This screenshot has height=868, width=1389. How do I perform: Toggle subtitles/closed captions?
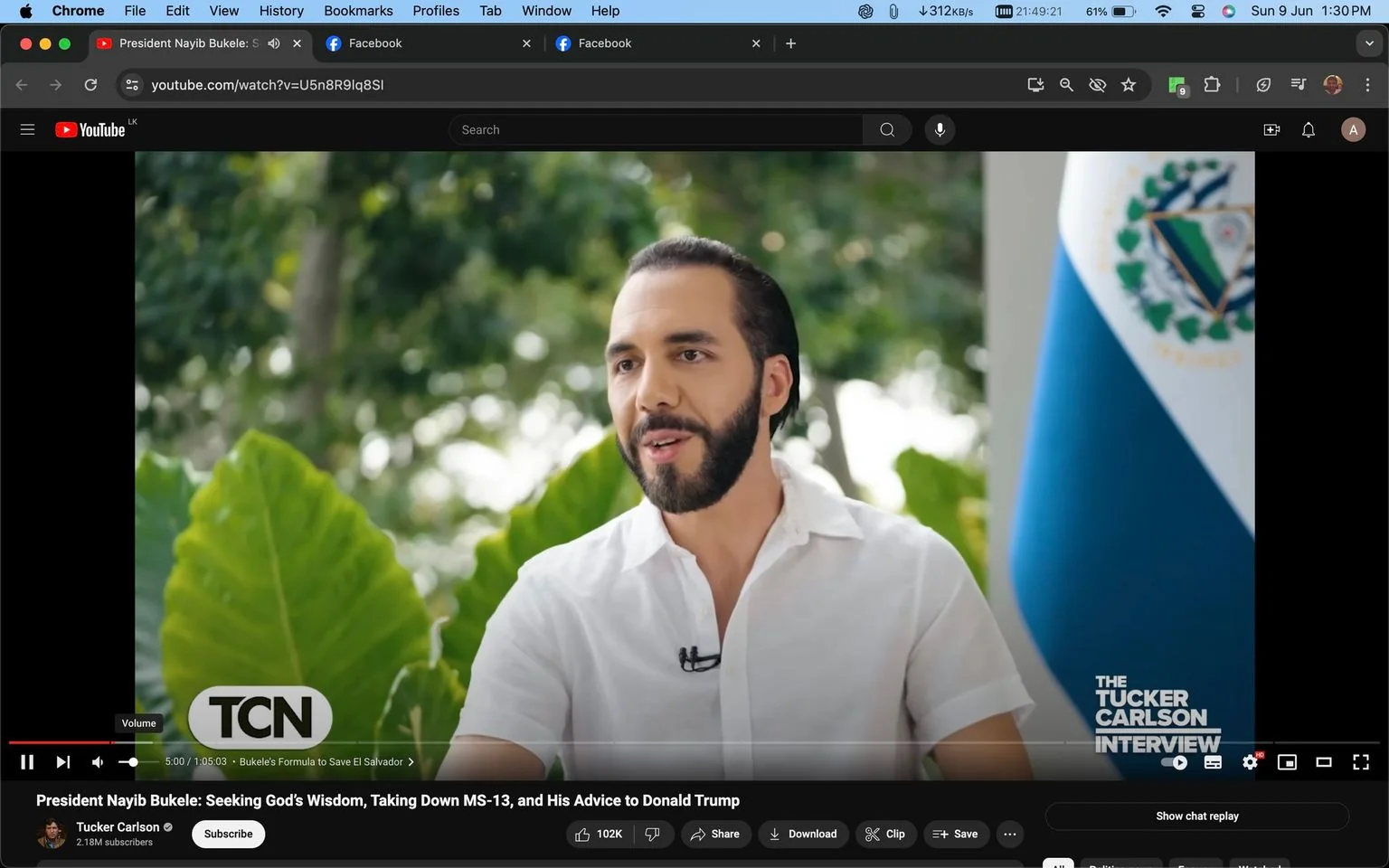pyautogui.click(x=1213, y=762)
